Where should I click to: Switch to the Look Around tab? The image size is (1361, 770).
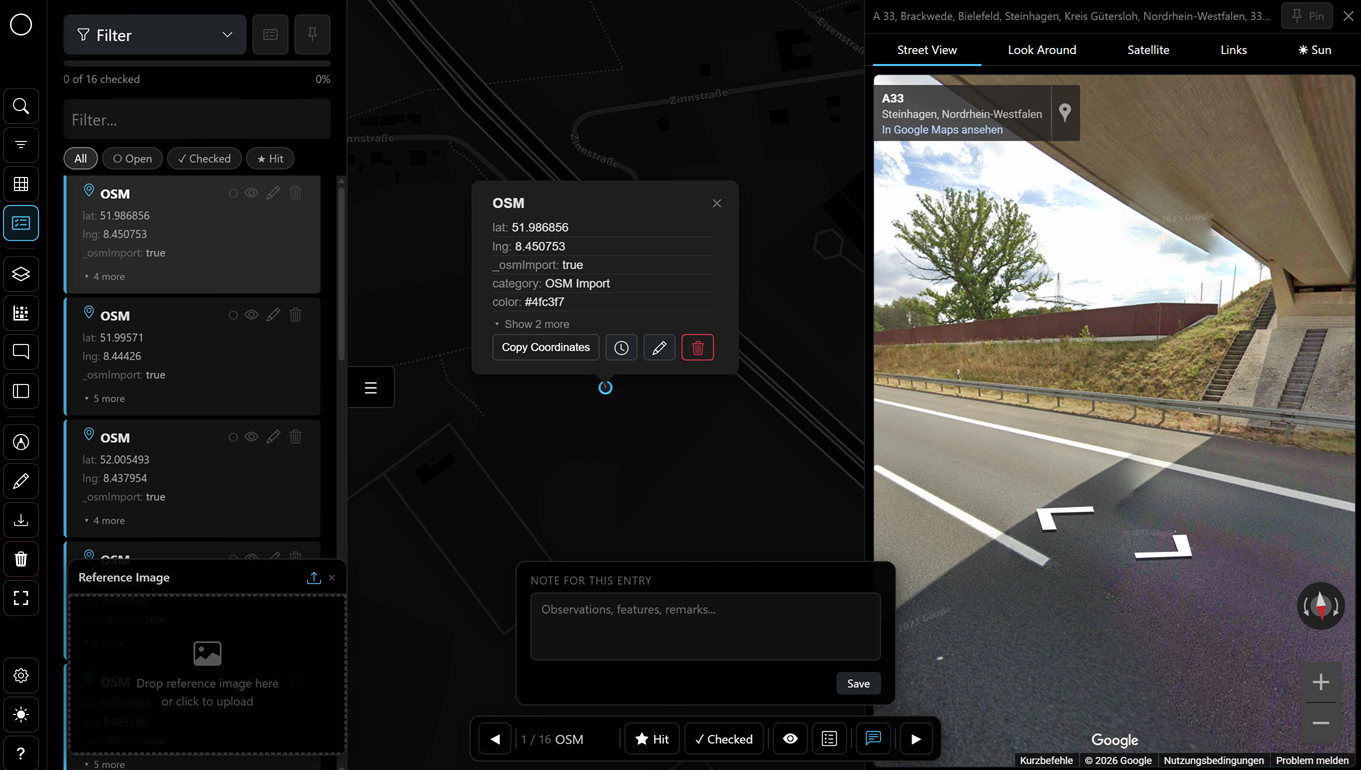point(1042,50)
